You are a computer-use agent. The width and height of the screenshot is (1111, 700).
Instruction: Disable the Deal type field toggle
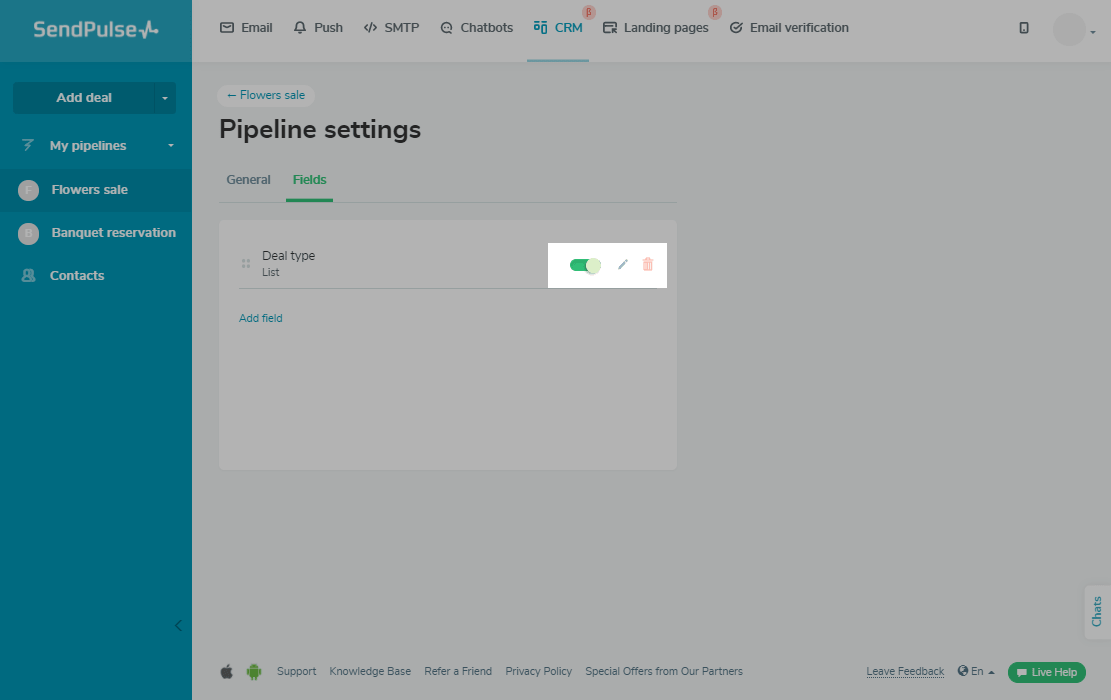tap(585, 265)
